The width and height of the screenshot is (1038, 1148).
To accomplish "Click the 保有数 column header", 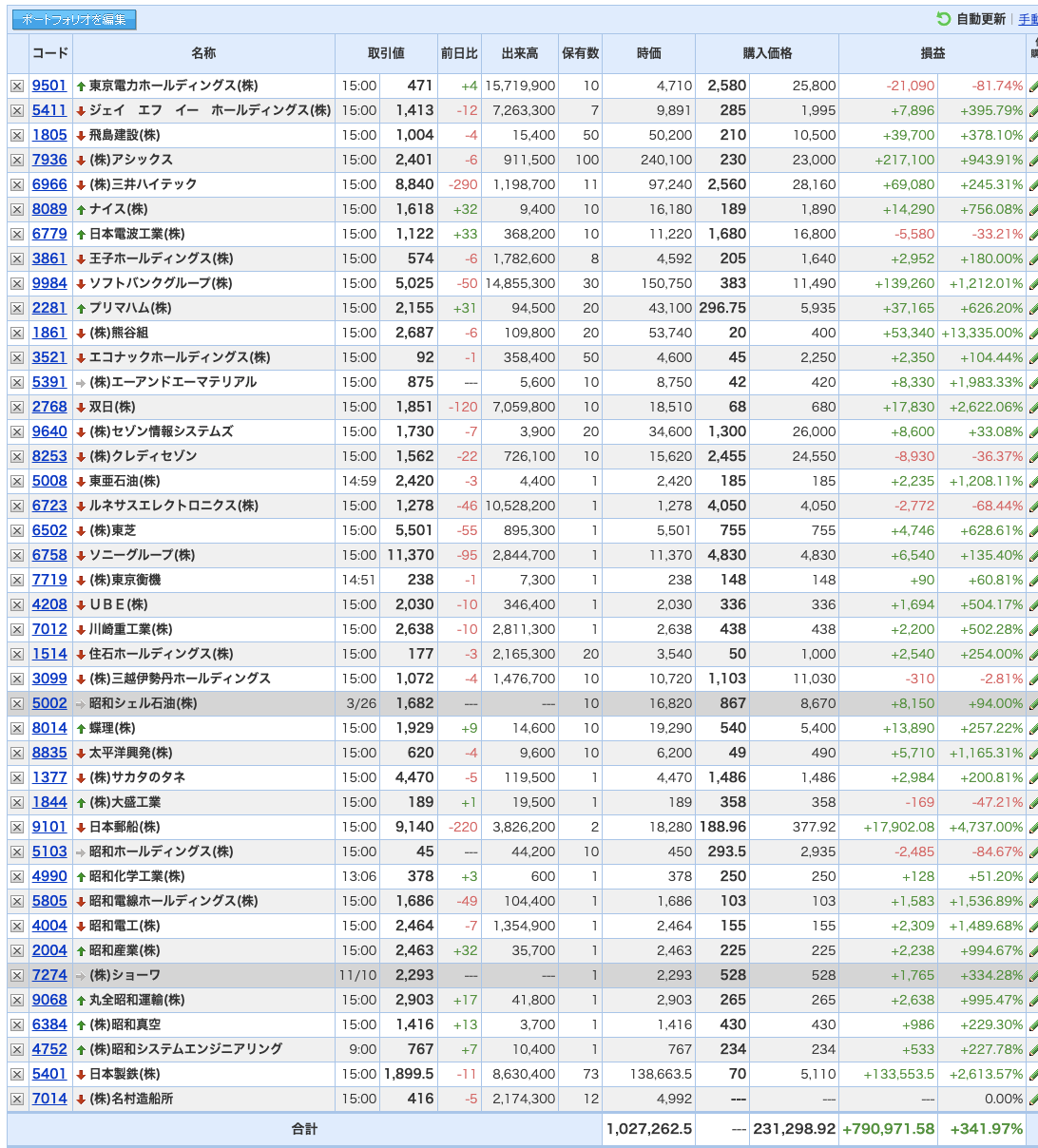I will (x=580, y=53).
